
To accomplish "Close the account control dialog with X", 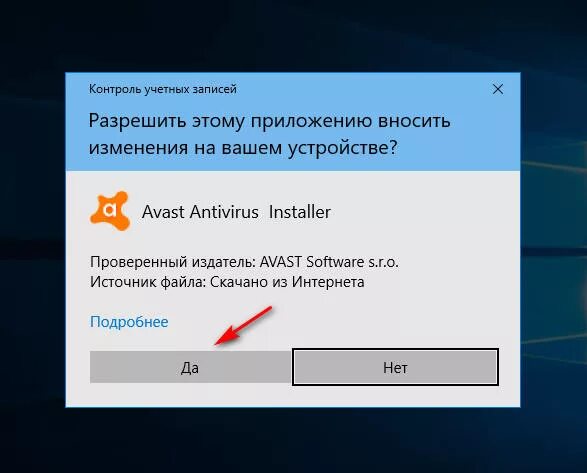I will (498, 89).
